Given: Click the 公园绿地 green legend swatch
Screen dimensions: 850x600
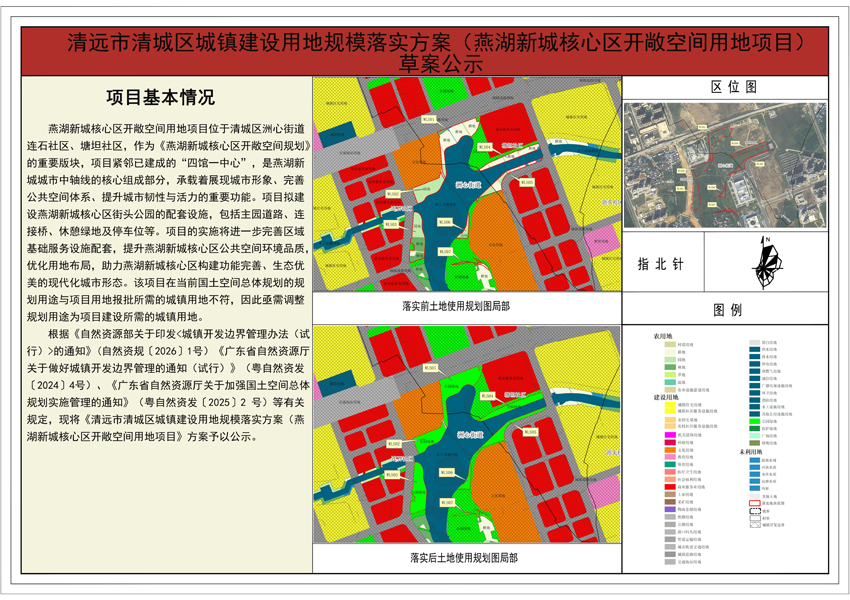Looking at the screenshot, I should click(x=753, y=421).
